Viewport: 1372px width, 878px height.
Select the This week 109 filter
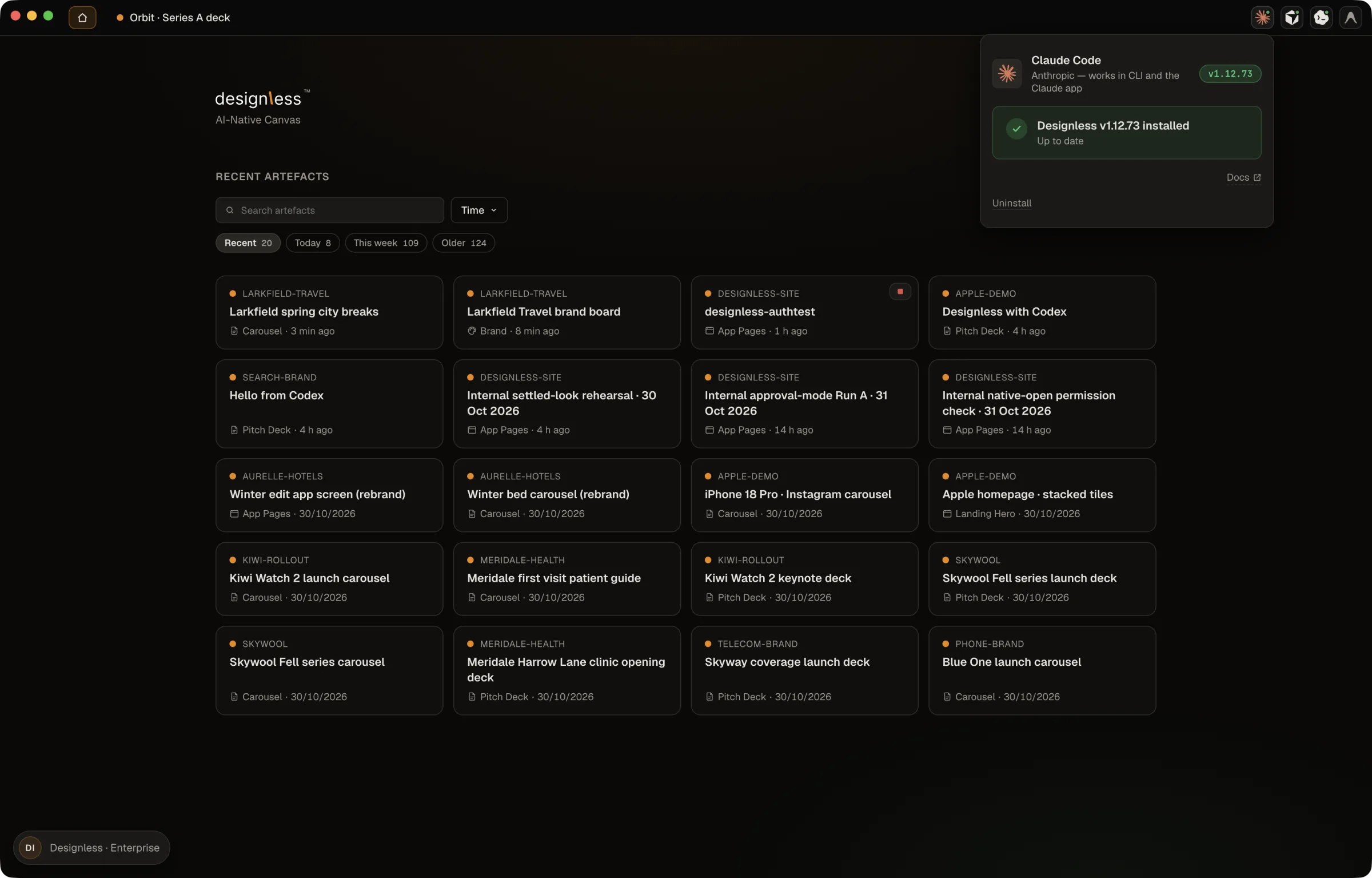coord(386,243)
